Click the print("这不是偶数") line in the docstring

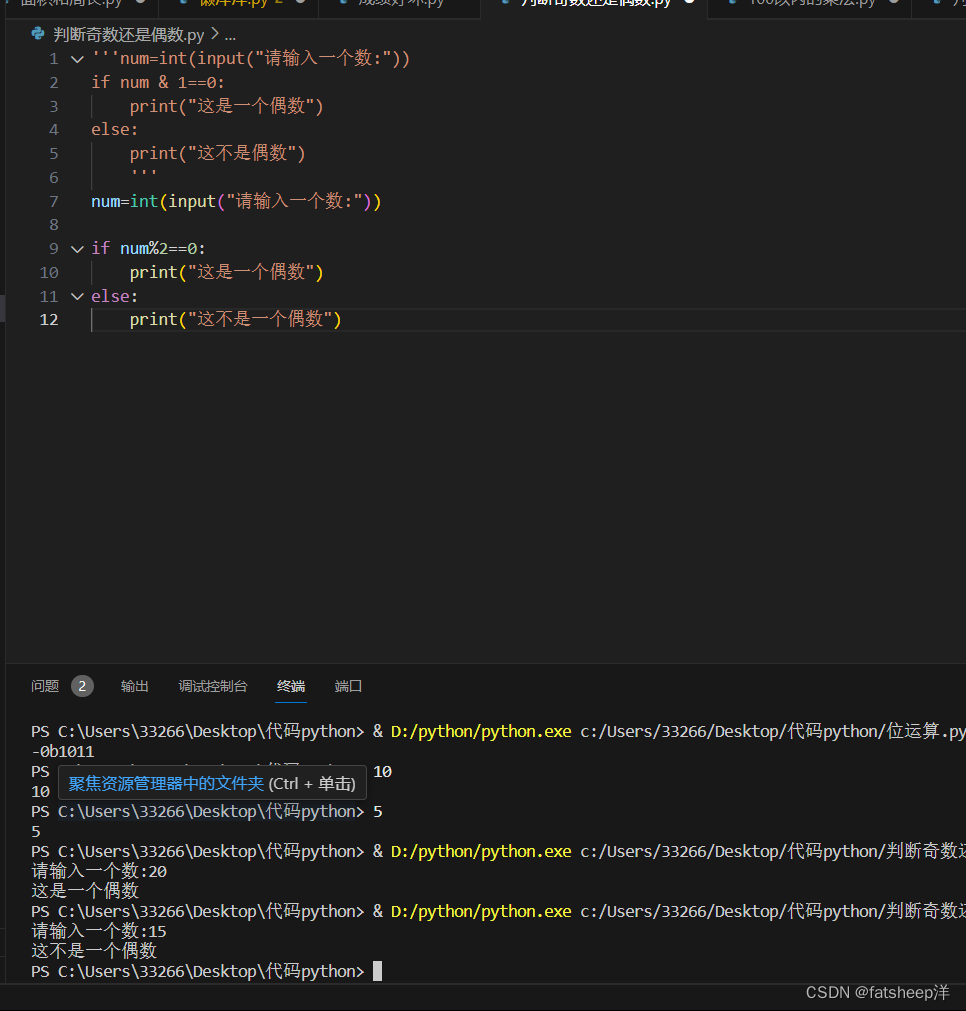(x=217, y=153)
